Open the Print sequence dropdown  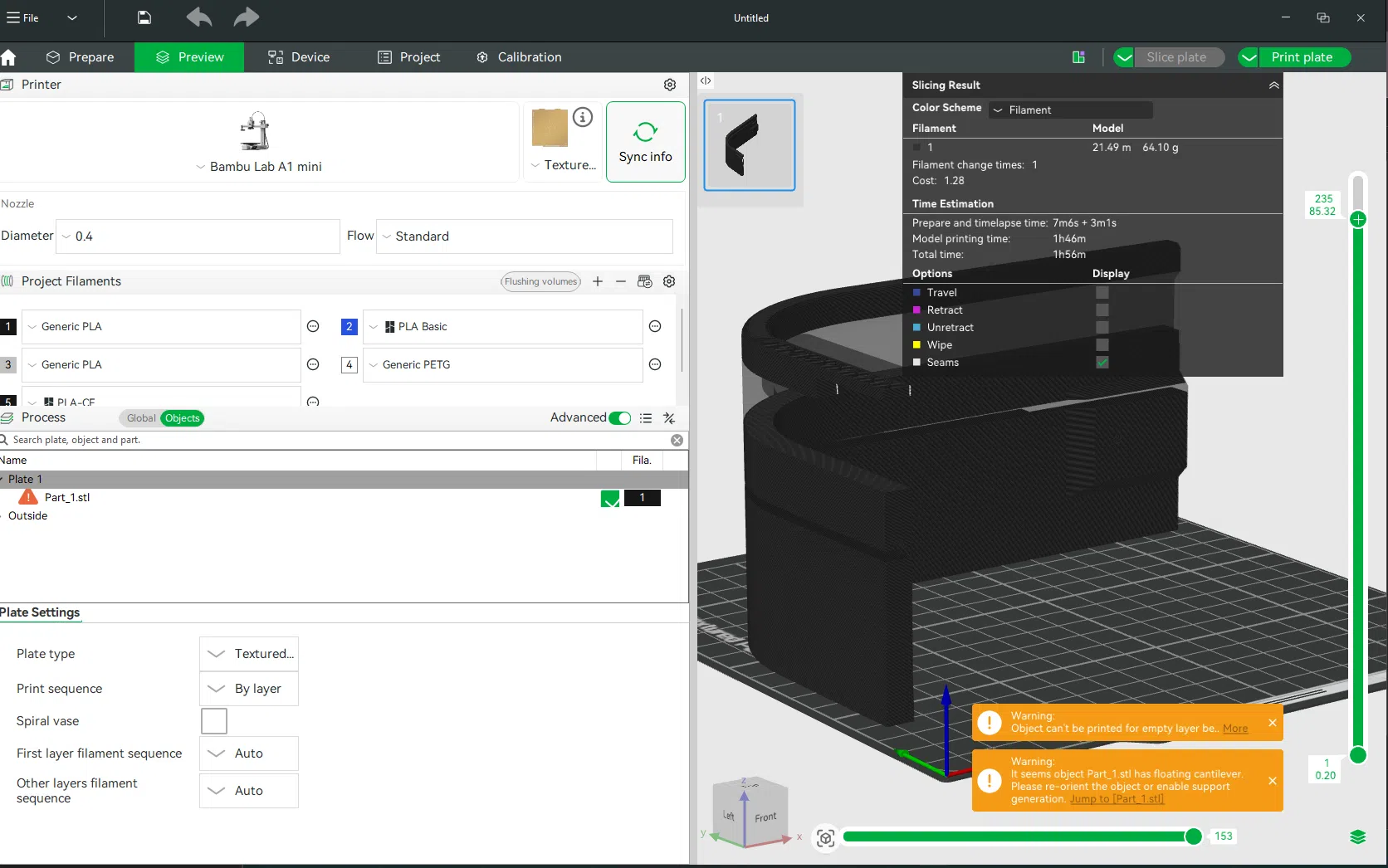click(249, 689)
